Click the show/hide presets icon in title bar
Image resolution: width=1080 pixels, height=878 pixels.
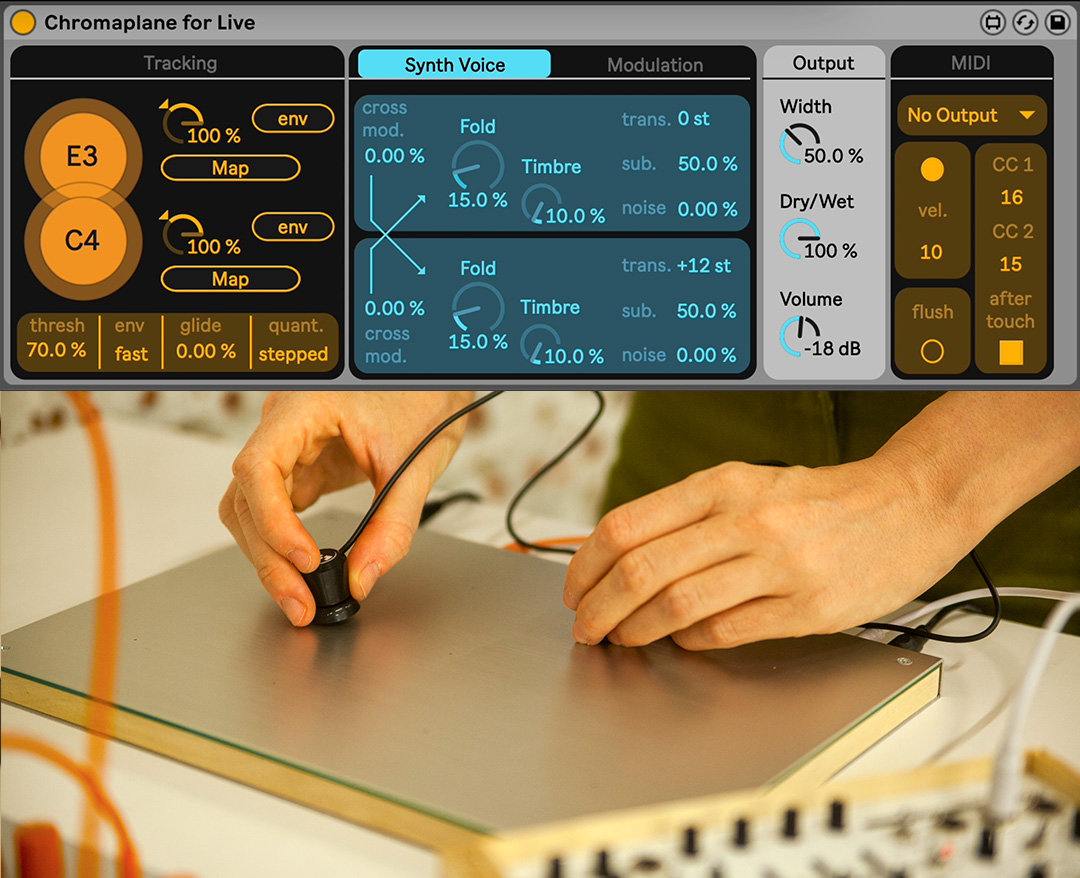[992, 22]
